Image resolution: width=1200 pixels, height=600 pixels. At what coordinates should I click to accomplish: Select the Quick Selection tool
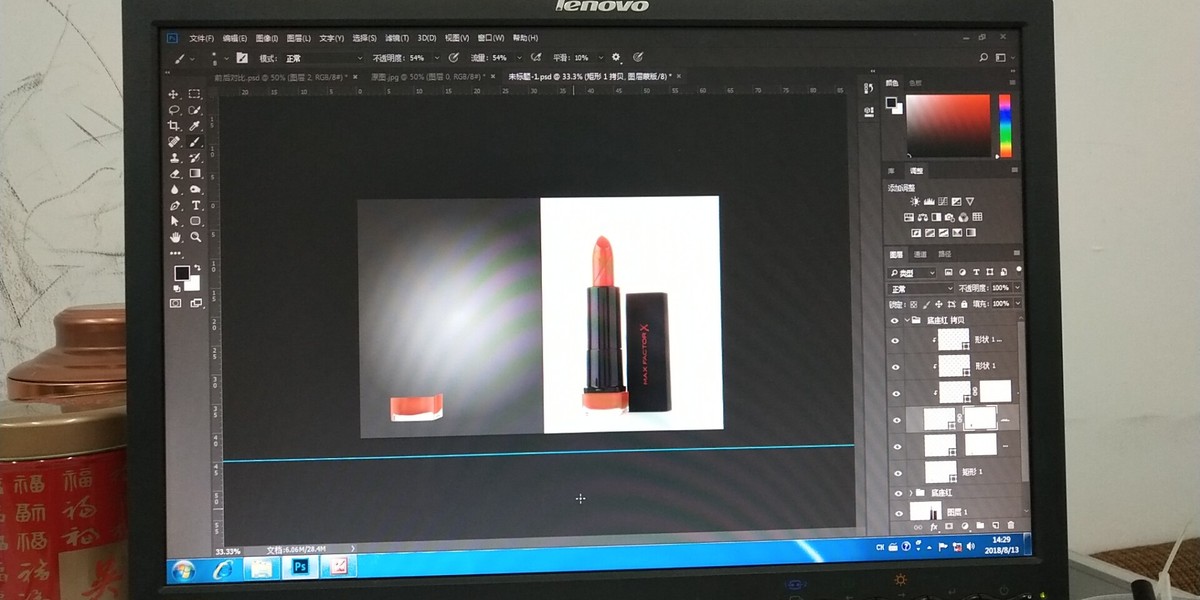click(x=195, y=110)
